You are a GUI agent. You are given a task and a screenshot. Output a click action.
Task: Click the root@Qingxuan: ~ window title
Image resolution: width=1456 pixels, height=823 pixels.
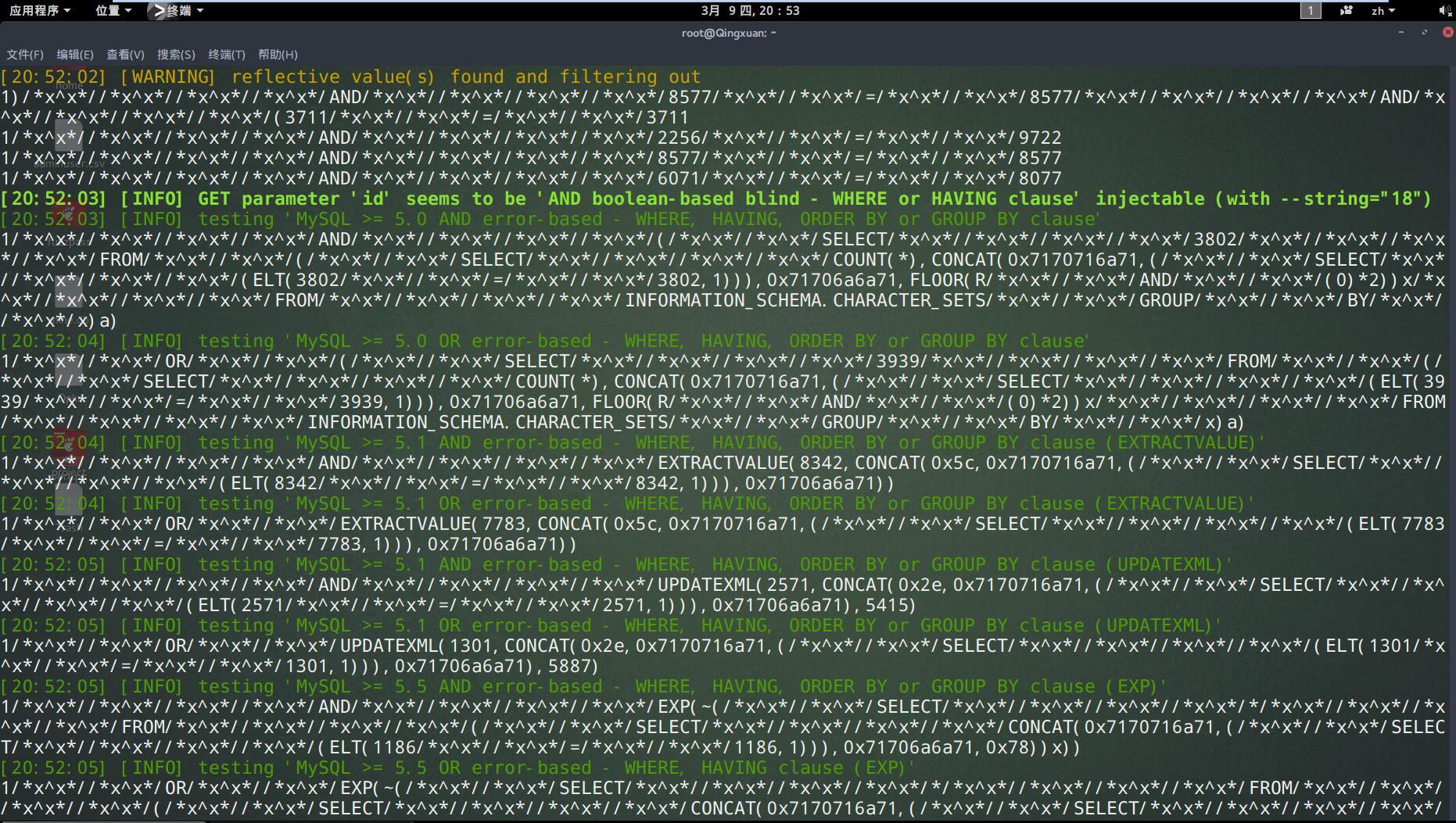(729, 33)
